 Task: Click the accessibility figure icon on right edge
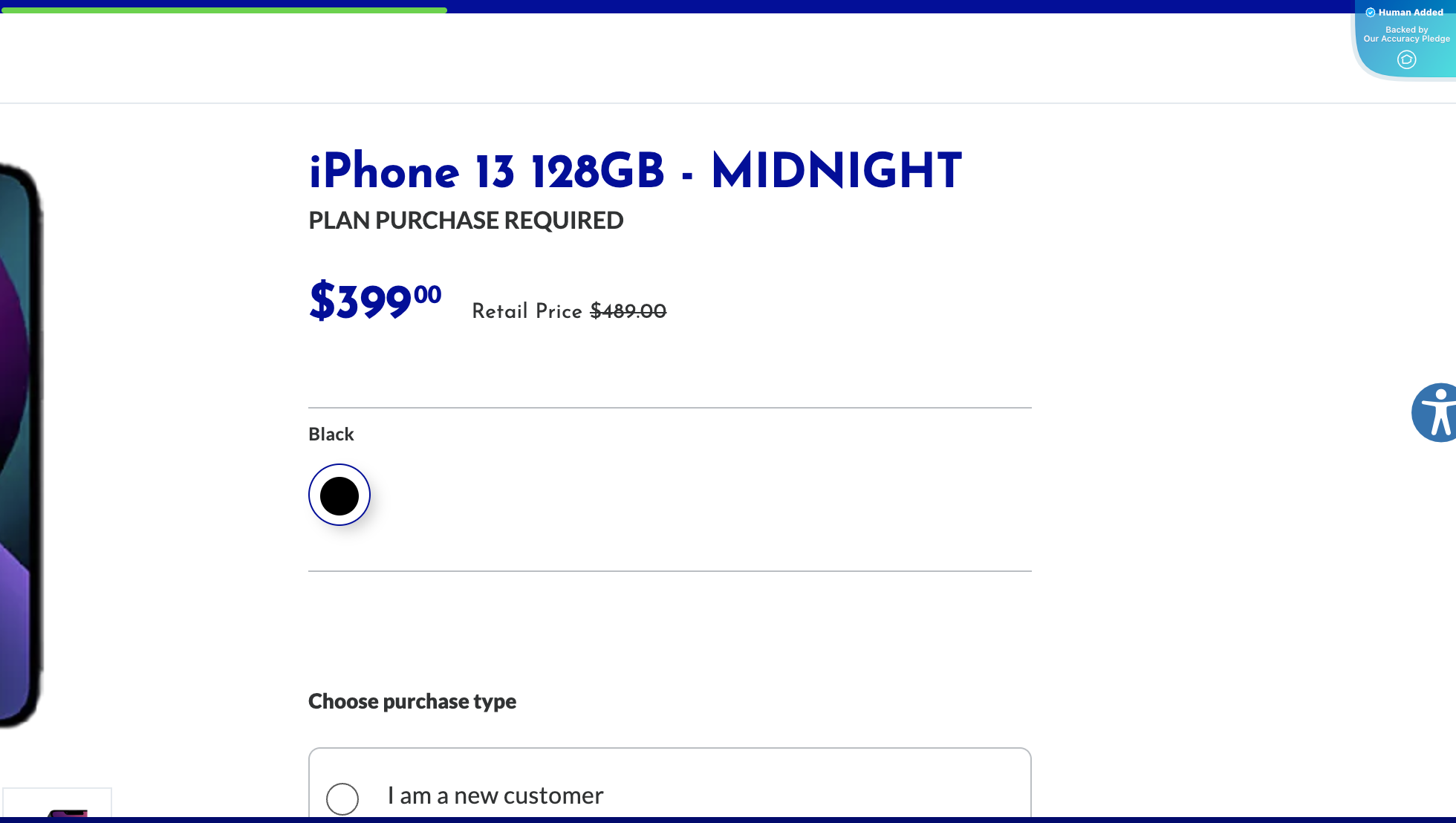click(1440, 412)
